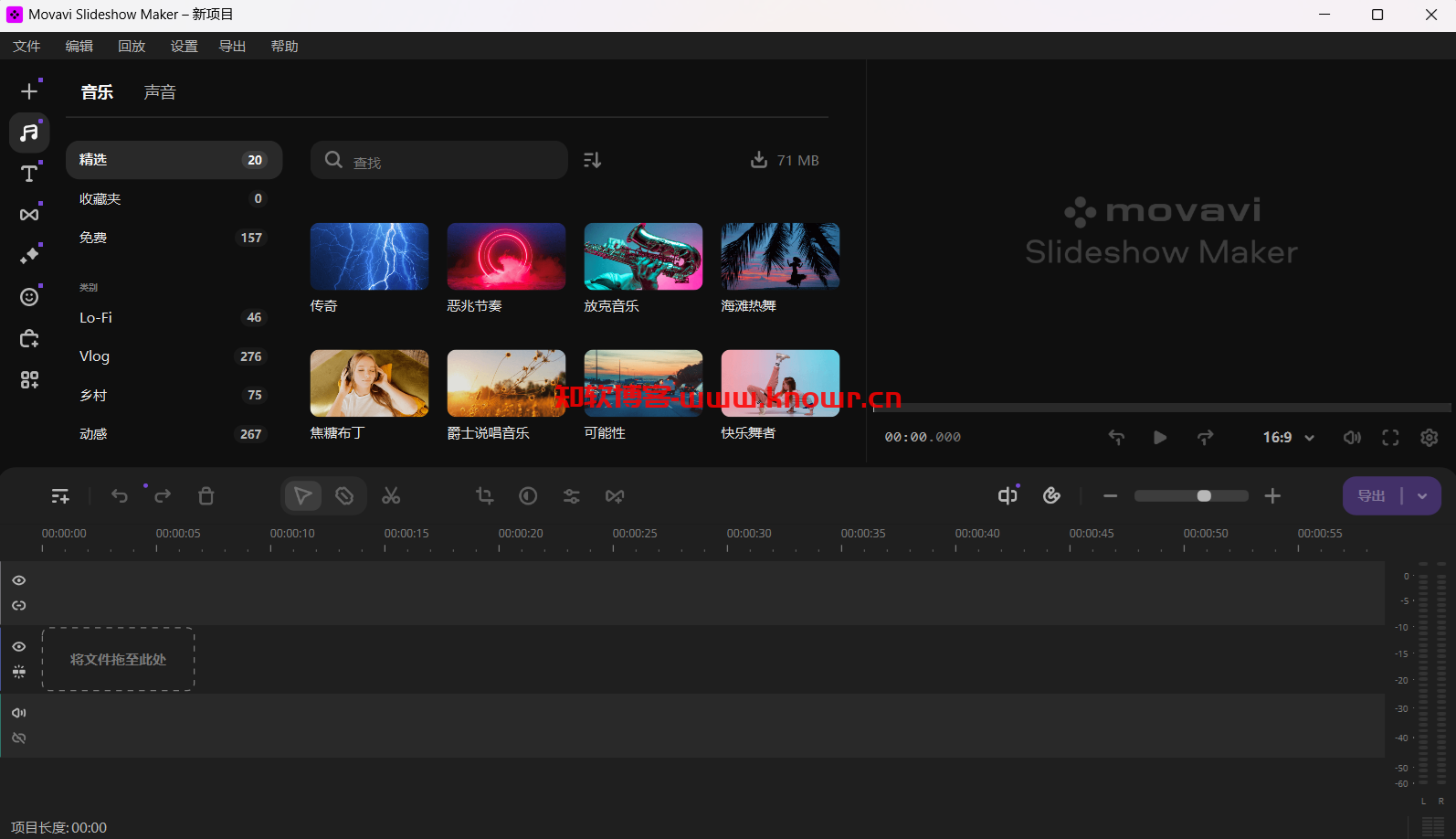The width and height of the screenshot is (1456, 839).
Task: Redo the last action
Action: tap(163, 495)
